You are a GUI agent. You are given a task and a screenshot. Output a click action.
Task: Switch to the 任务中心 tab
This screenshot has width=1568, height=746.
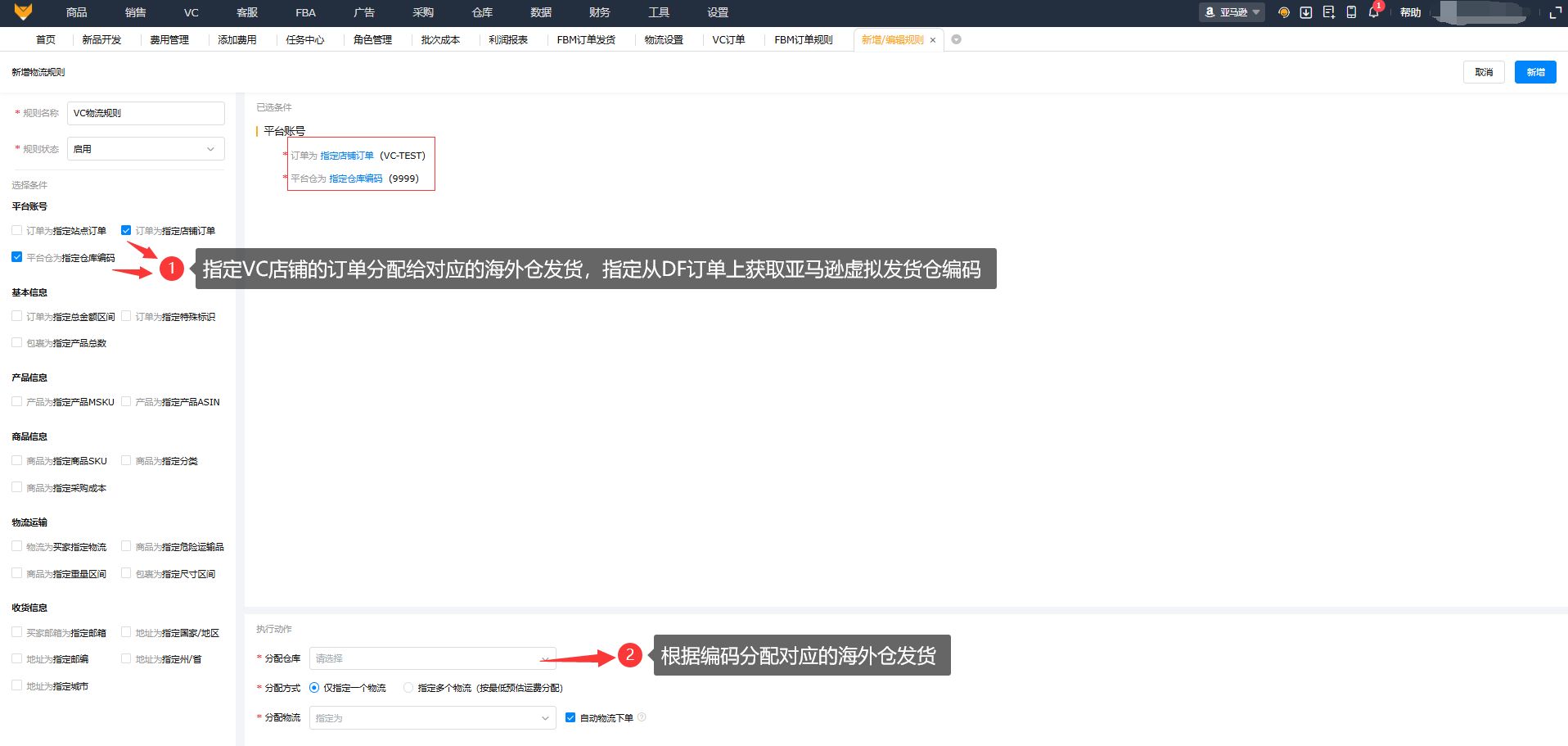click(305, 39)
